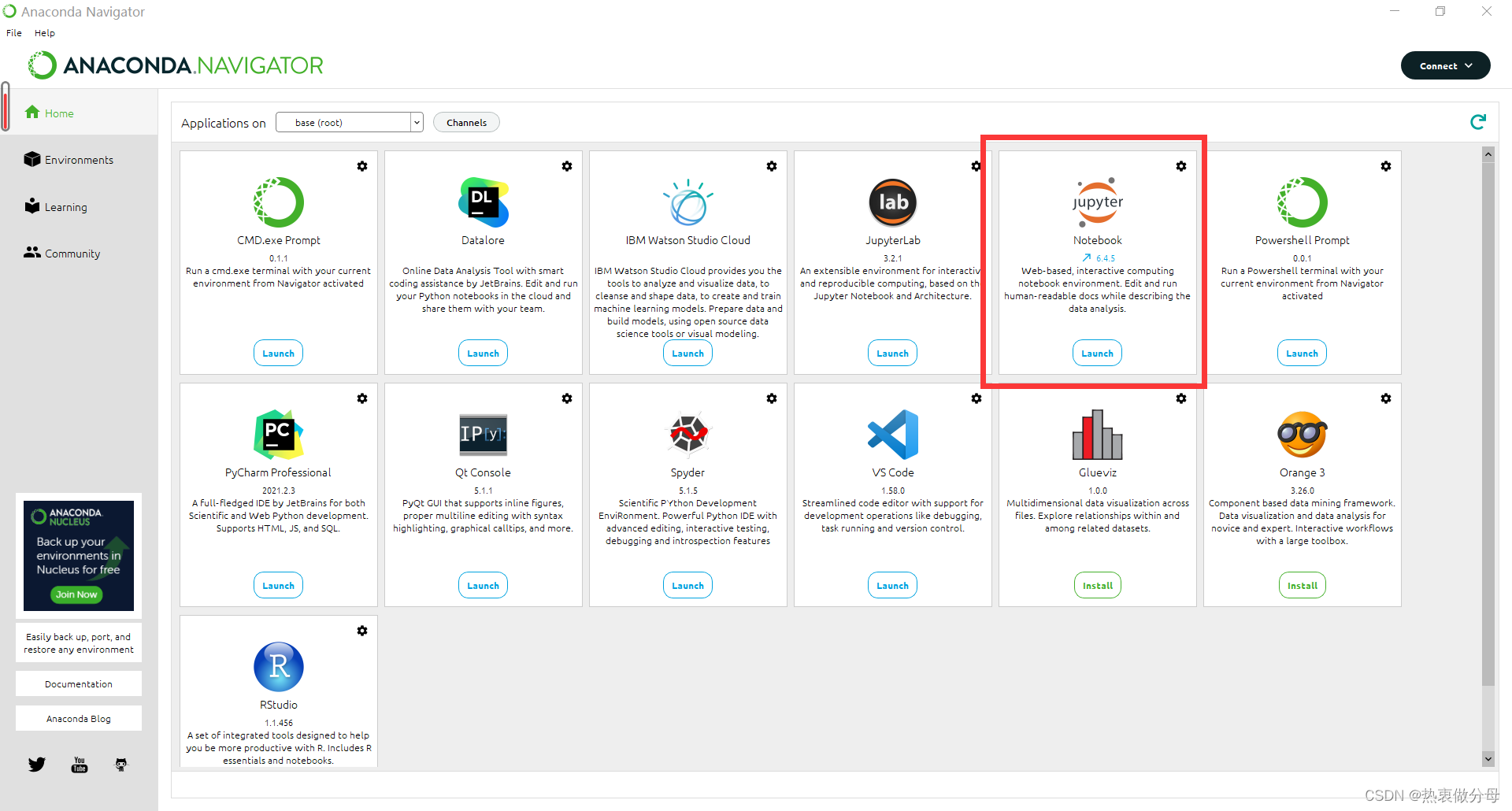Install Orange 3
The image size is (1512, 811).
pos(1303,585)
